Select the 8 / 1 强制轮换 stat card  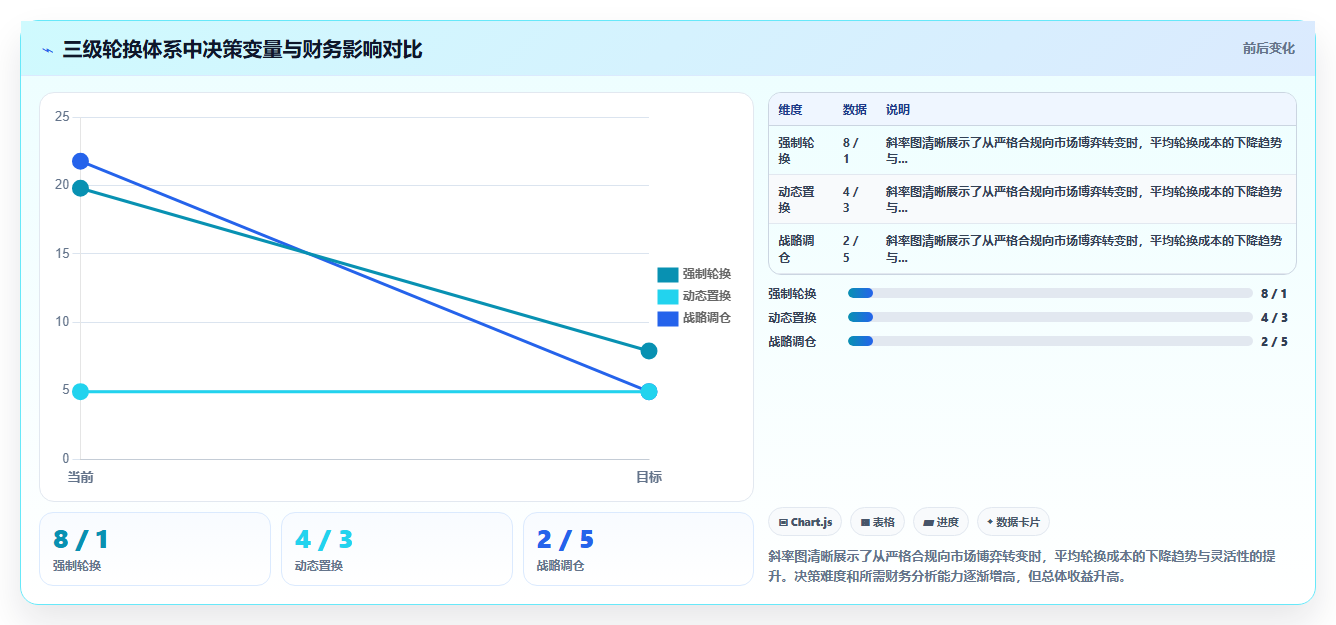155,549
